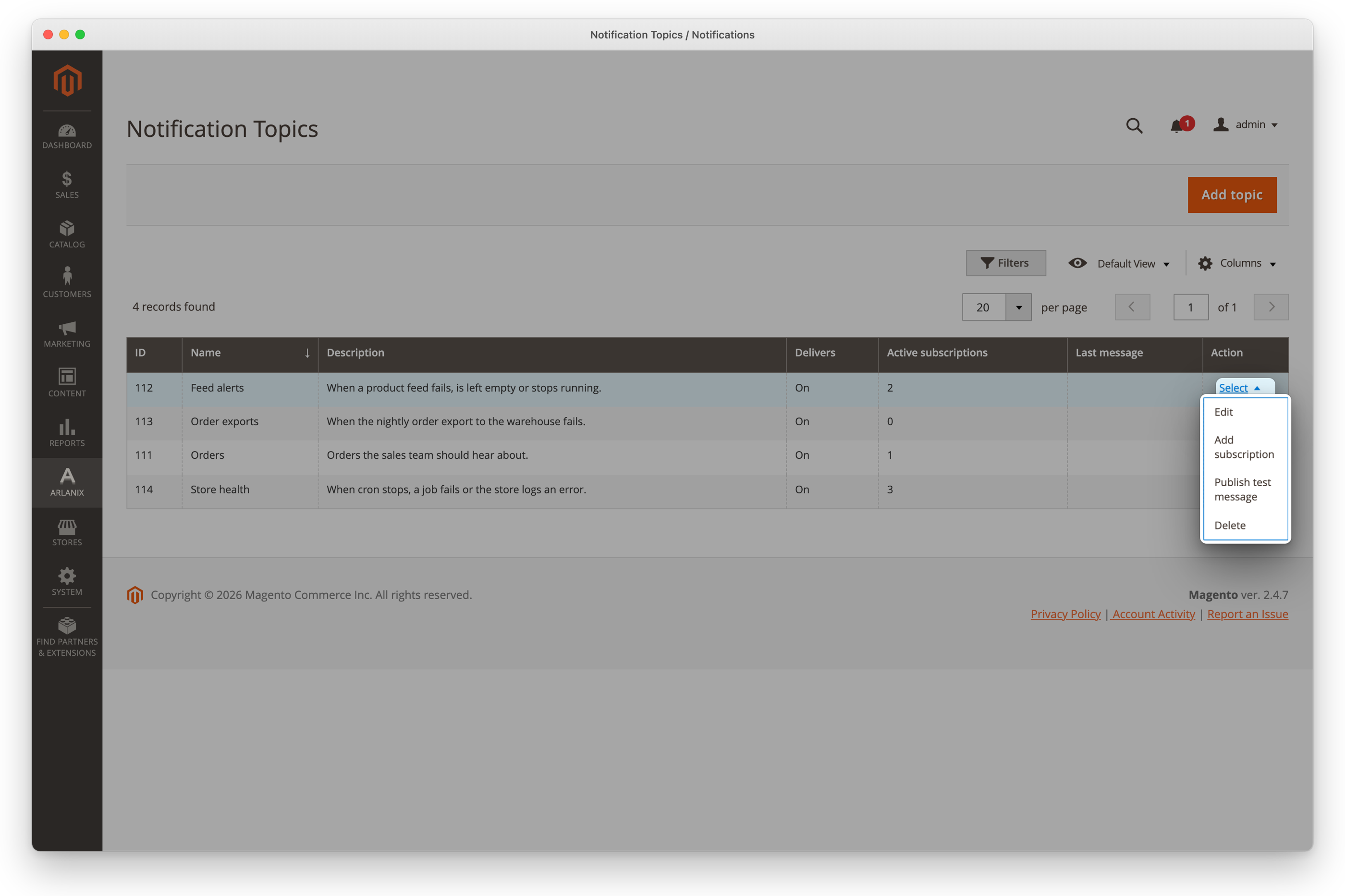Click the Add topic button
Screen dimensions: 1345x896
(x=1231, y=195)
